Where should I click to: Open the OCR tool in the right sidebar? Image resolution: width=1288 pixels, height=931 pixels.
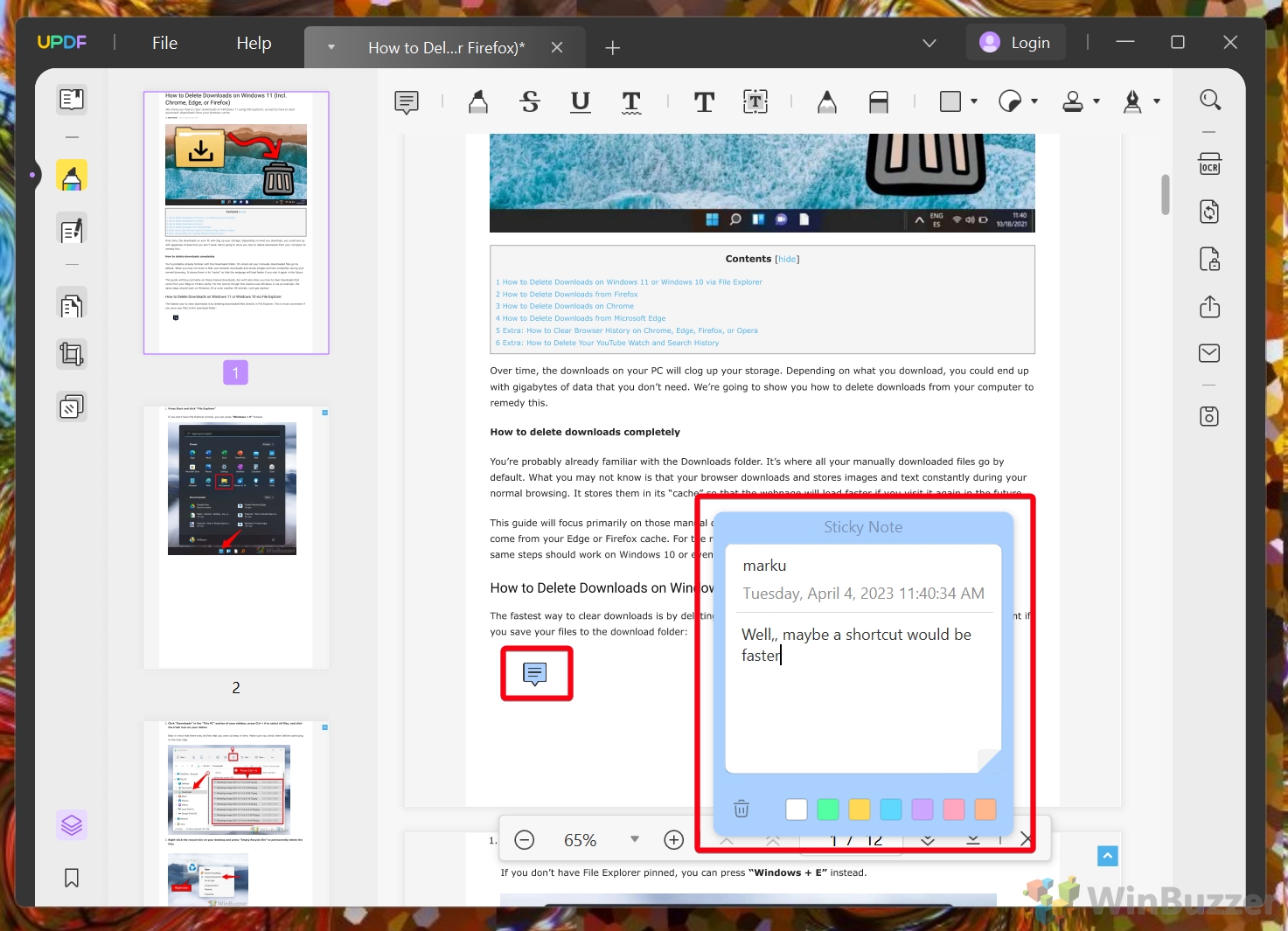pos(1209,163)
